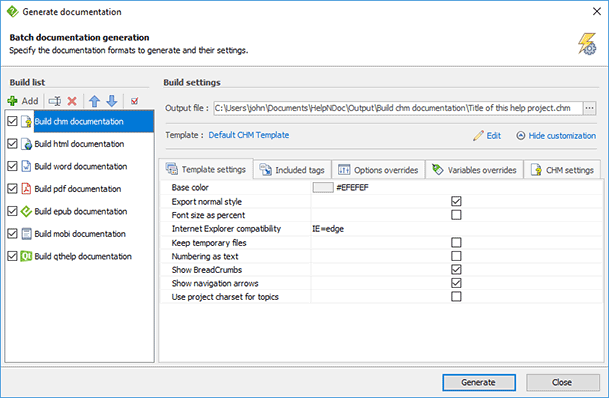Click the green plus Add build icon
609x398 pixels.
click(x=12, y=101)
